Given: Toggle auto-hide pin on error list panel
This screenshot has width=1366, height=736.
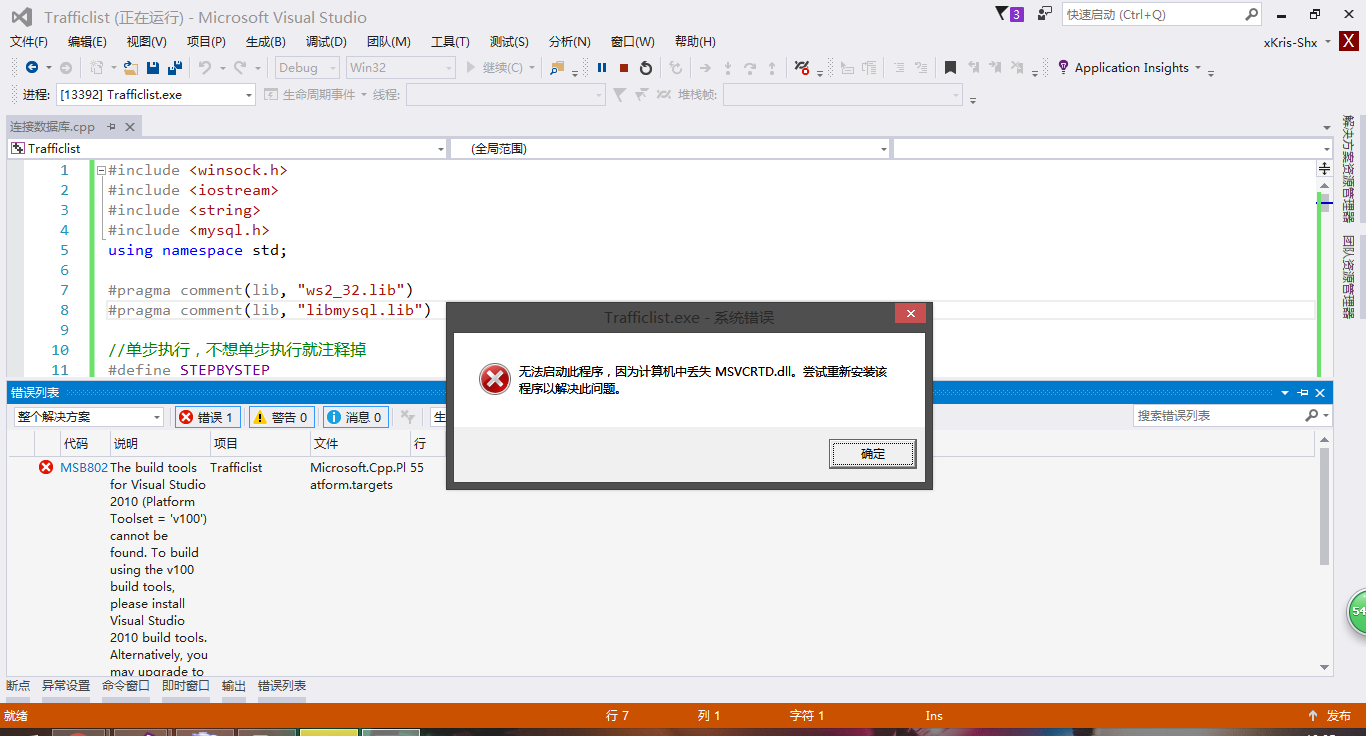Looking at the screenshot, I should (x=1303, y=393).
